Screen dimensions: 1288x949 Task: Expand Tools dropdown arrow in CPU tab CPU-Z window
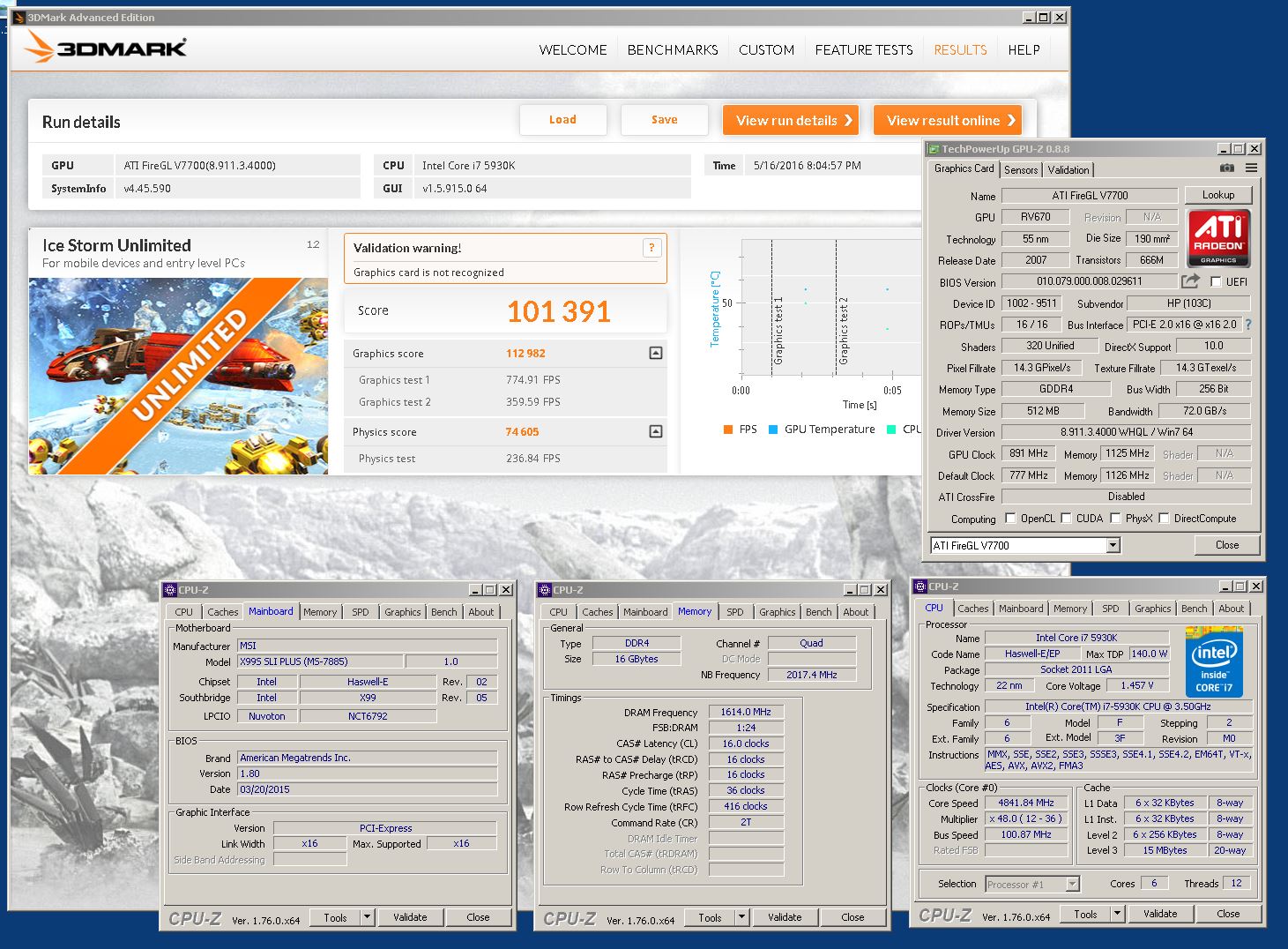(1117, 914)
